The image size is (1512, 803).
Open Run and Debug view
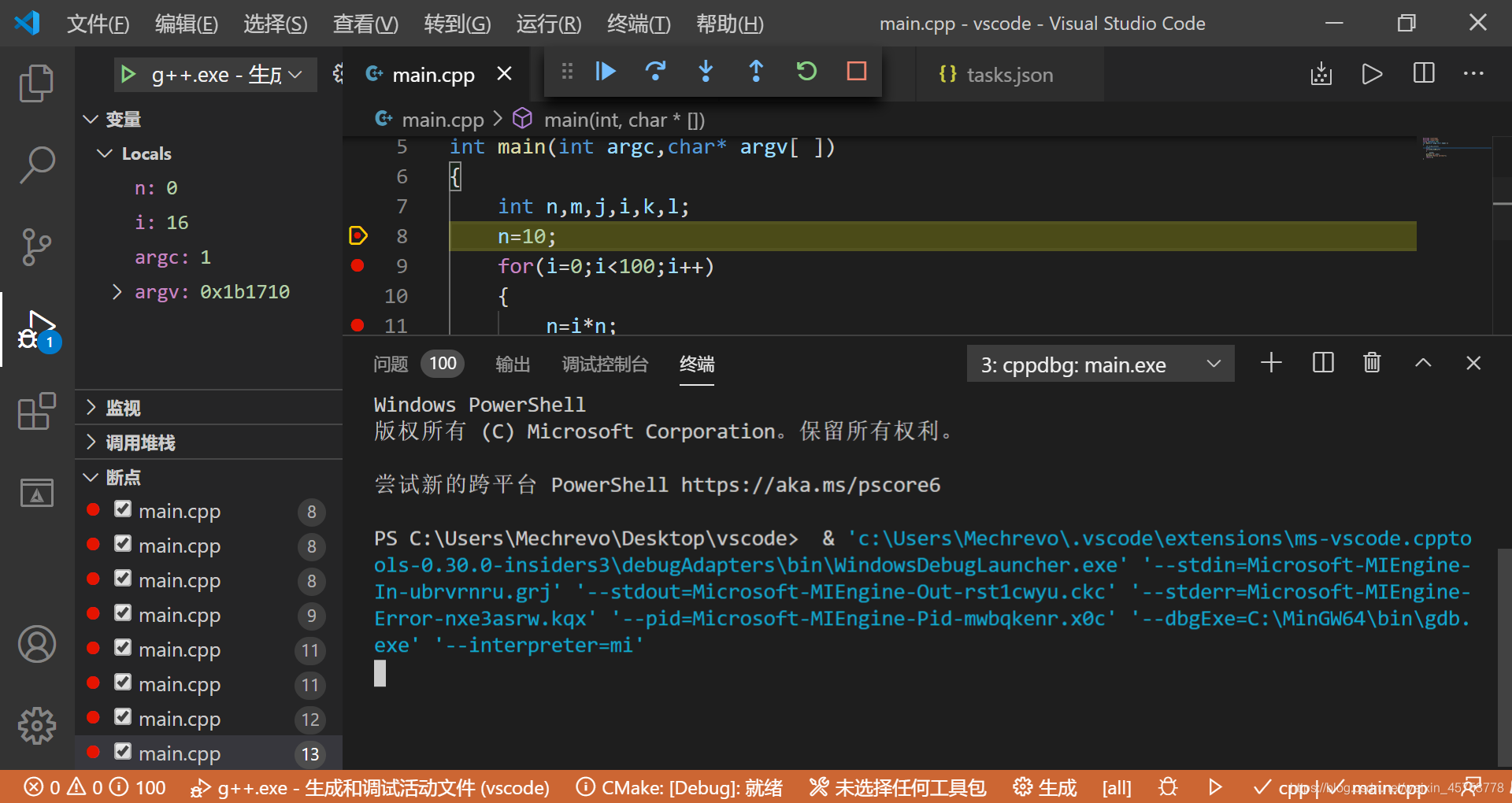click(36, 329)
